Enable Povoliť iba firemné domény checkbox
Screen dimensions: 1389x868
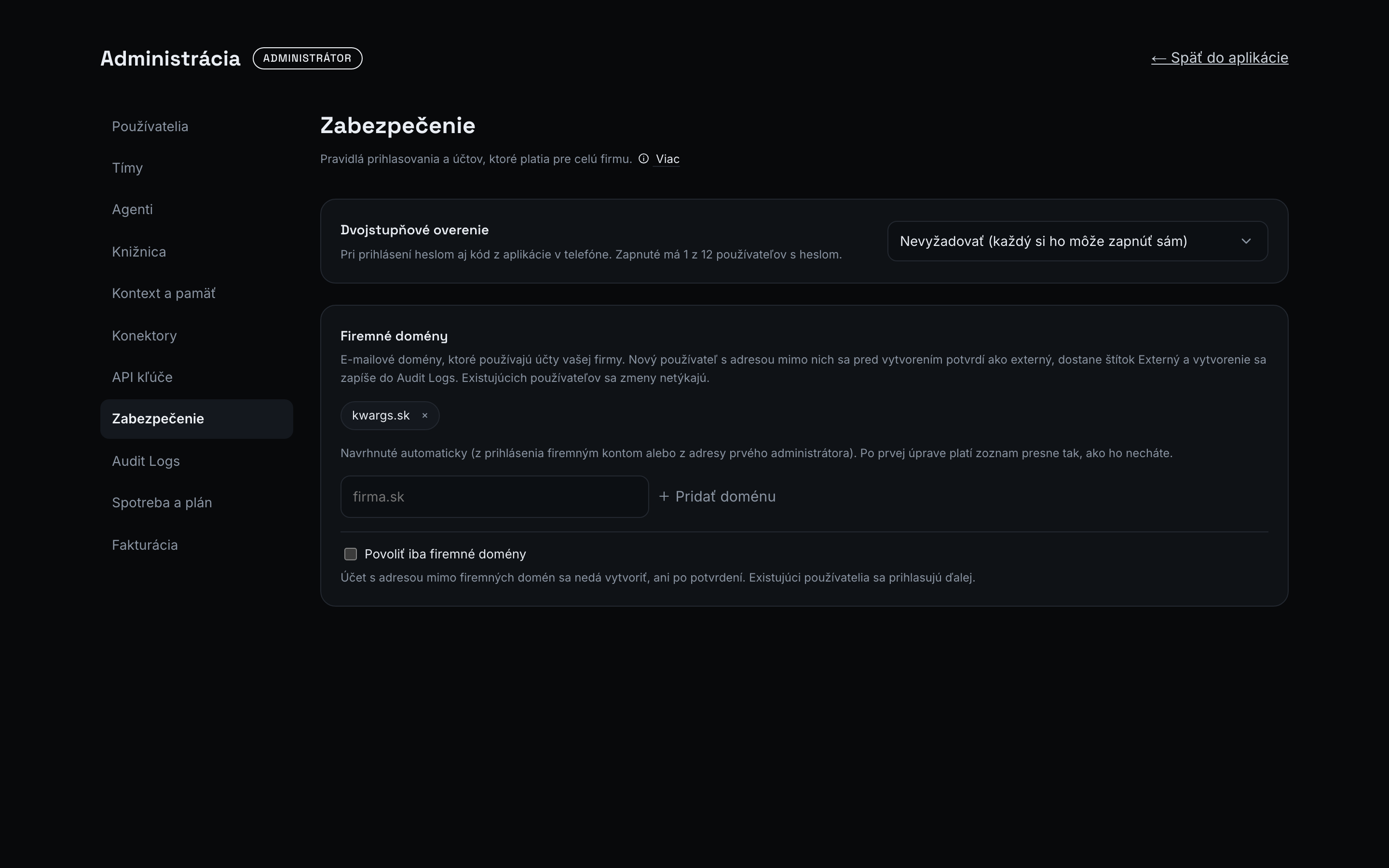pos(350,554)
